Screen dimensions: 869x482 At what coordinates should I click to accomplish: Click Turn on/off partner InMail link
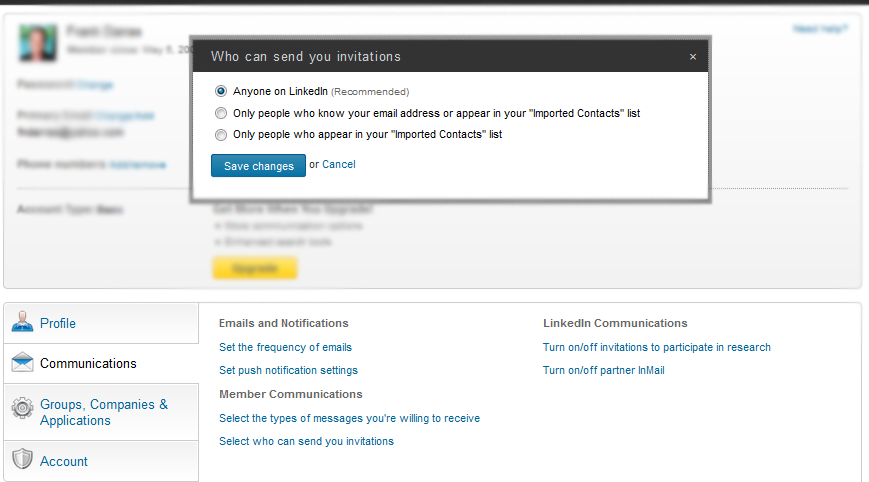(604, 371)
